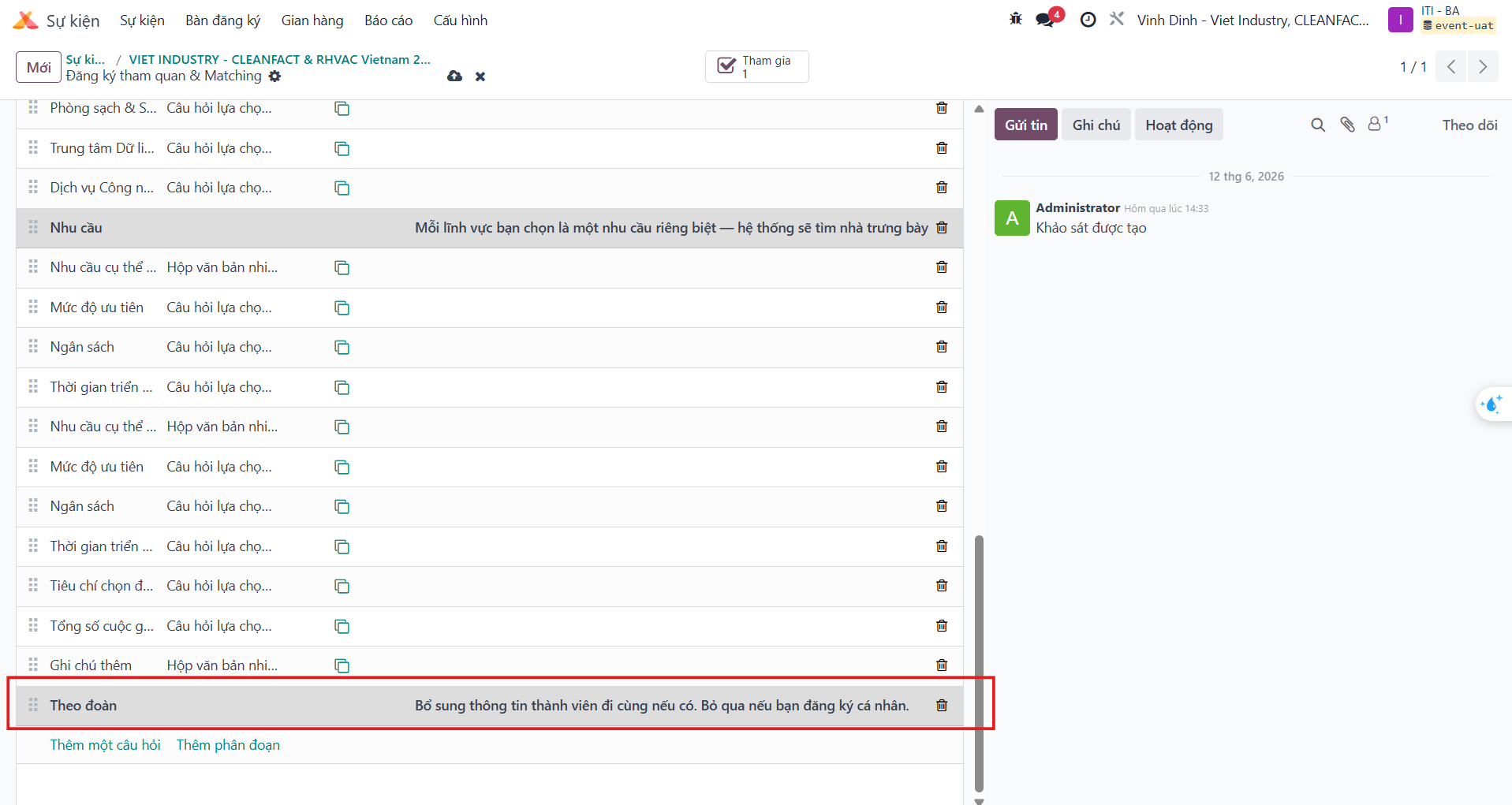Open the bug debug icon in top bar
The height and width of the screenshot is (805, 1512).
(x=1015, y=19)
